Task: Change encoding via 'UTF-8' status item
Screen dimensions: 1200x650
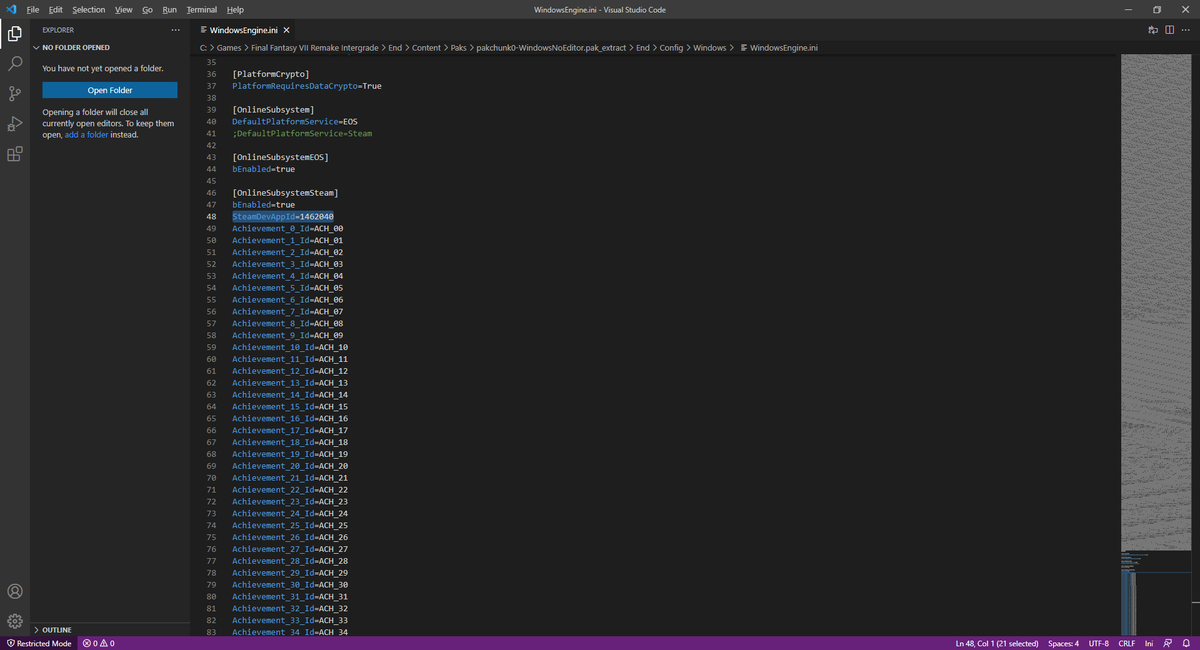Action: [1098, 643]
